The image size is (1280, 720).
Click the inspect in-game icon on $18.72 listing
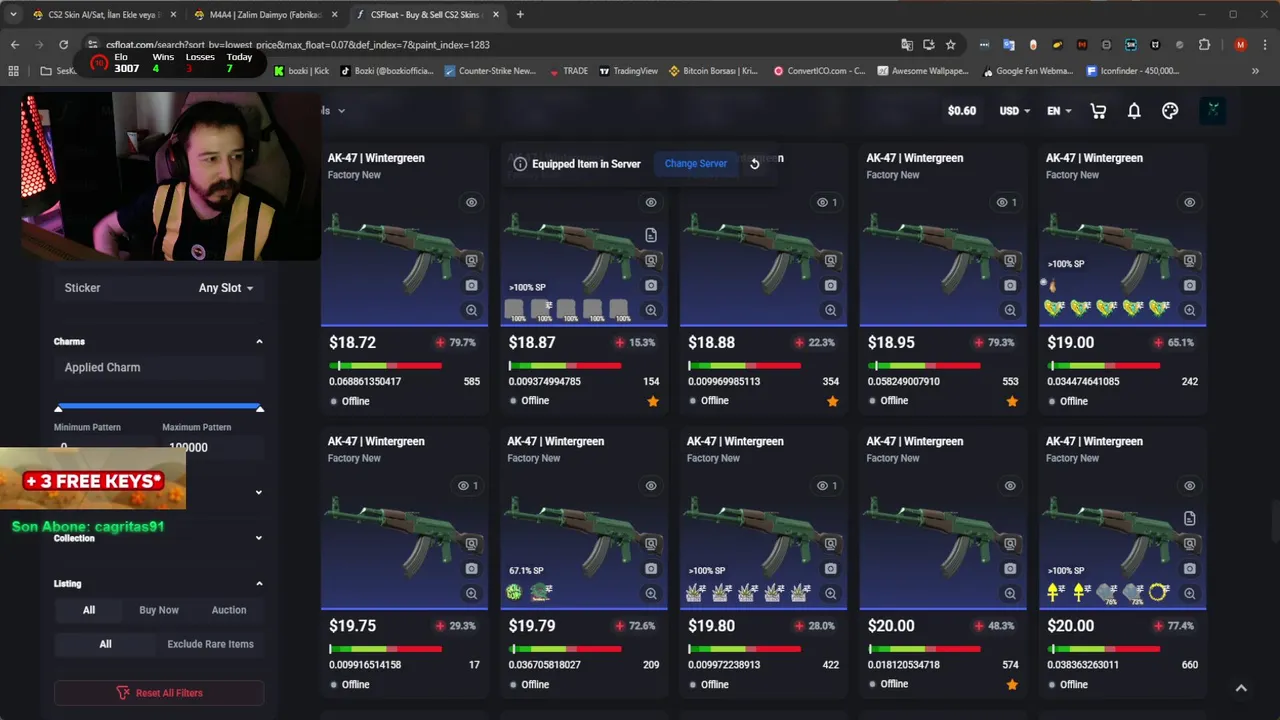[x=471, y=260]
